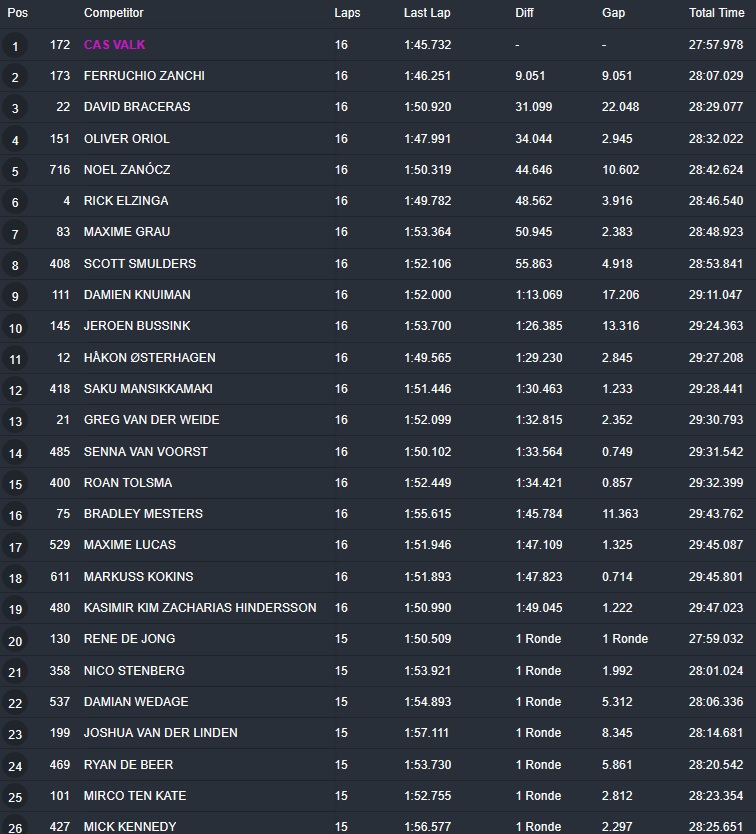The width and height of the screenshot is (756, 834).
Task: Sort by the Gap column header
Action: pyautogui.click(x=614, y=13)
